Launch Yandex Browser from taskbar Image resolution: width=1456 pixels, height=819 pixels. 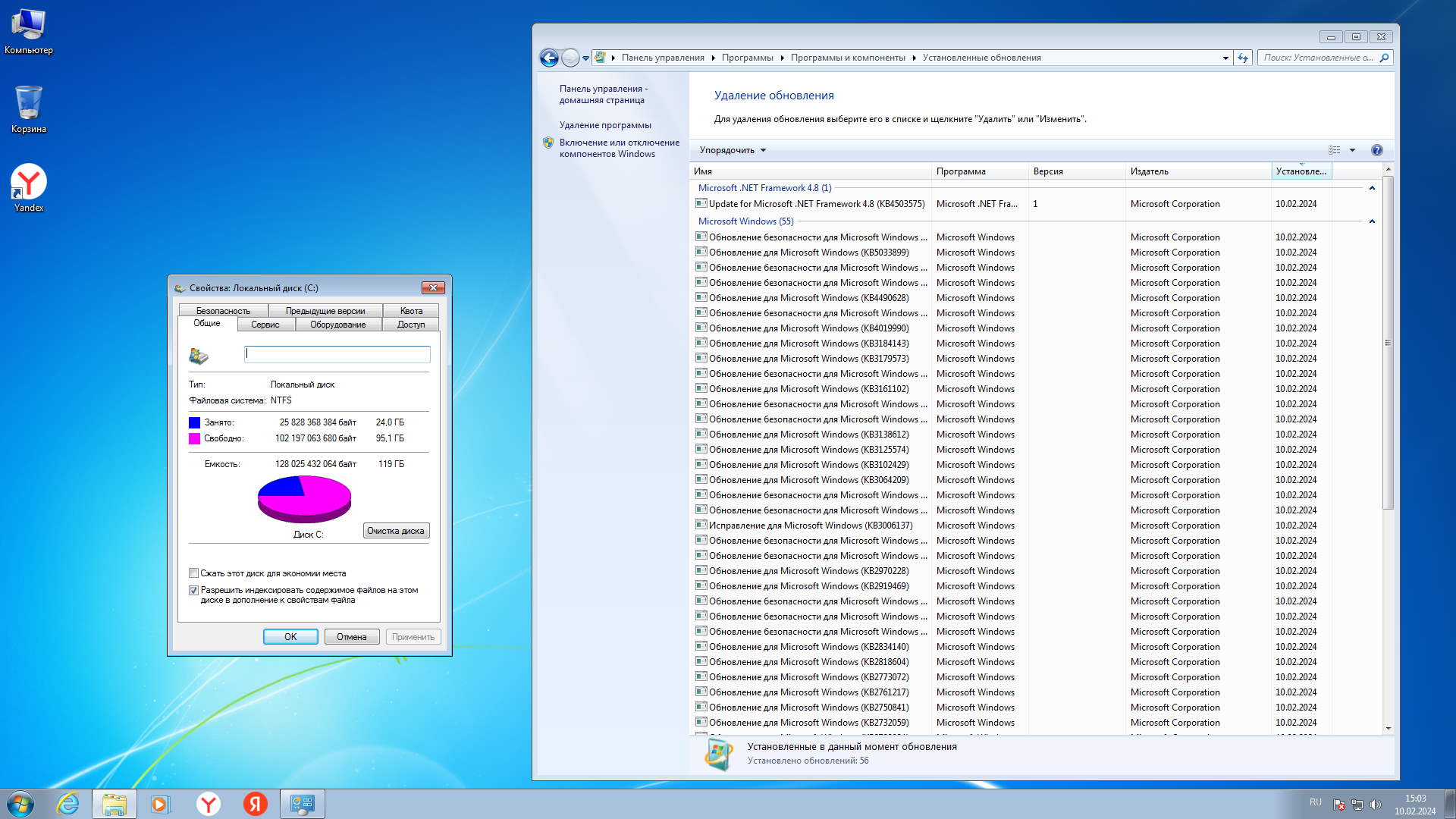coord(208,804)
